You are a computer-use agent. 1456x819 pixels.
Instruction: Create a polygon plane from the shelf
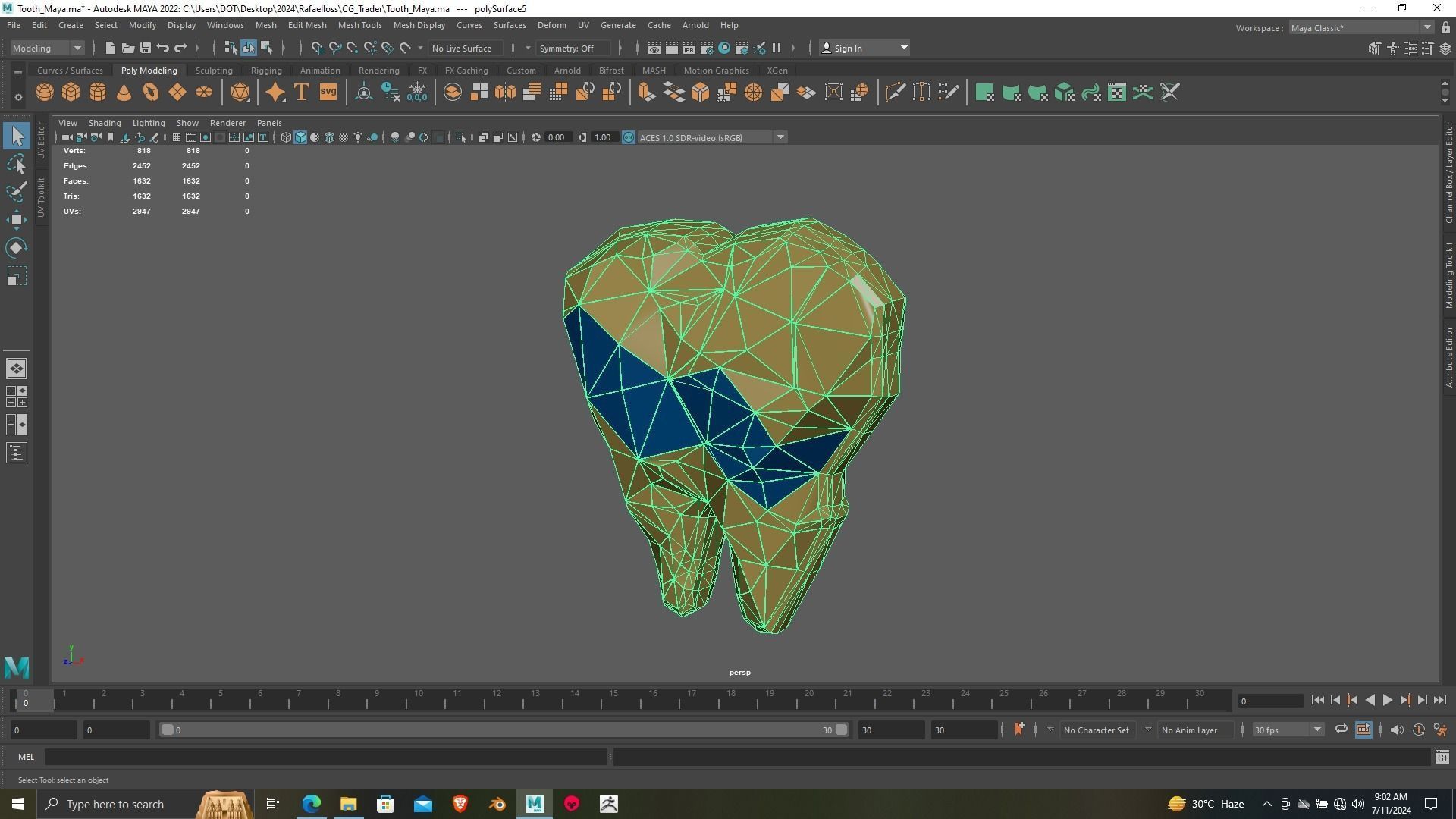[x=177, y=93]
